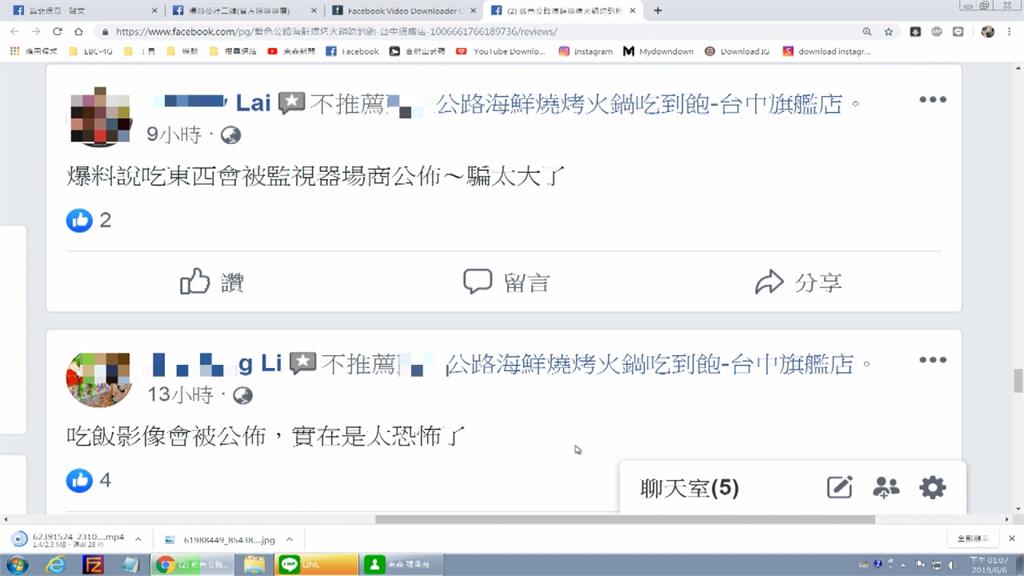Reload the Facebook page
The width and height of the screenshot is (1024, 576).
click(57, 31)
